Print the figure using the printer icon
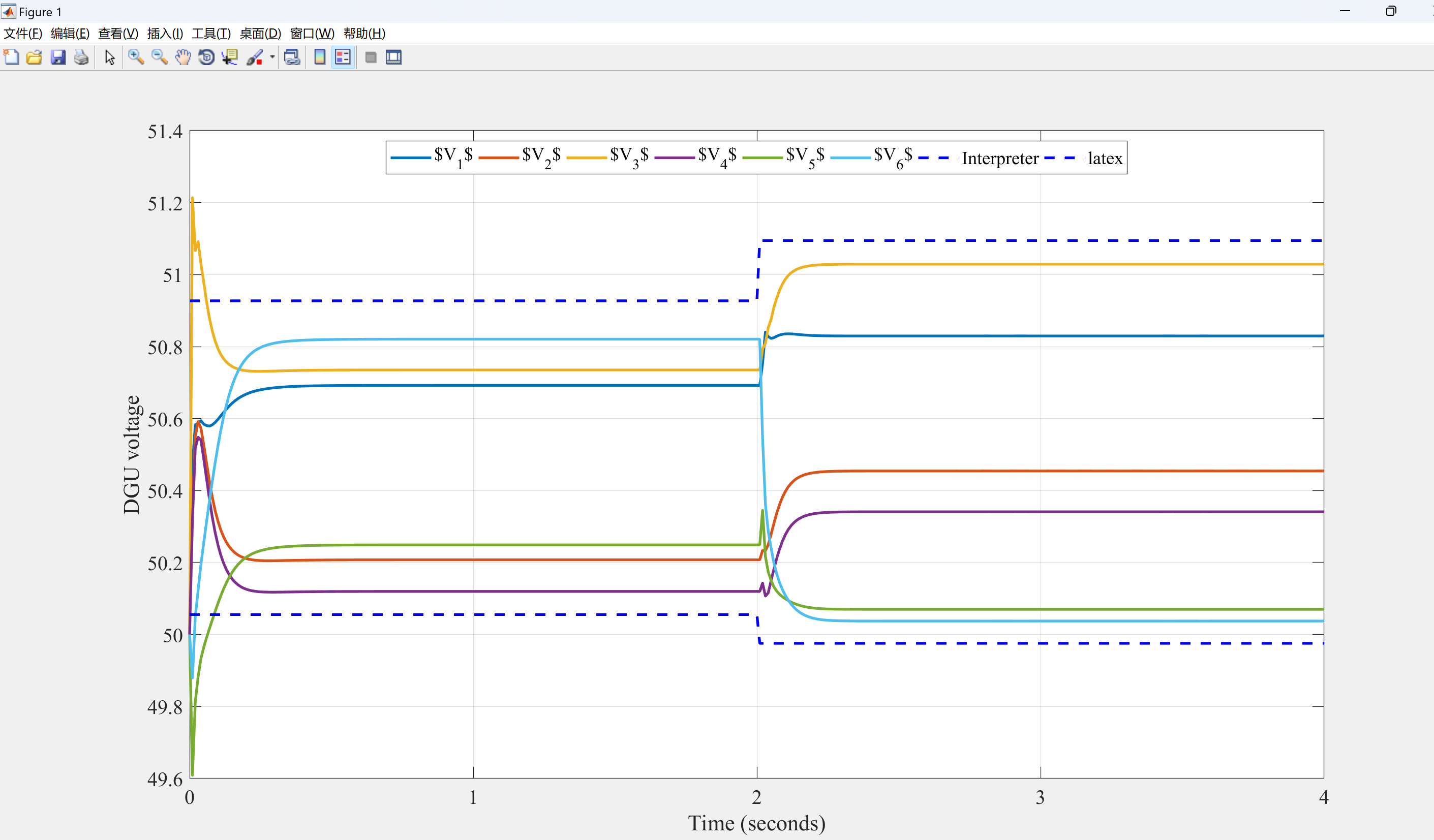1434x840 pixels. (x=81, y=57)
